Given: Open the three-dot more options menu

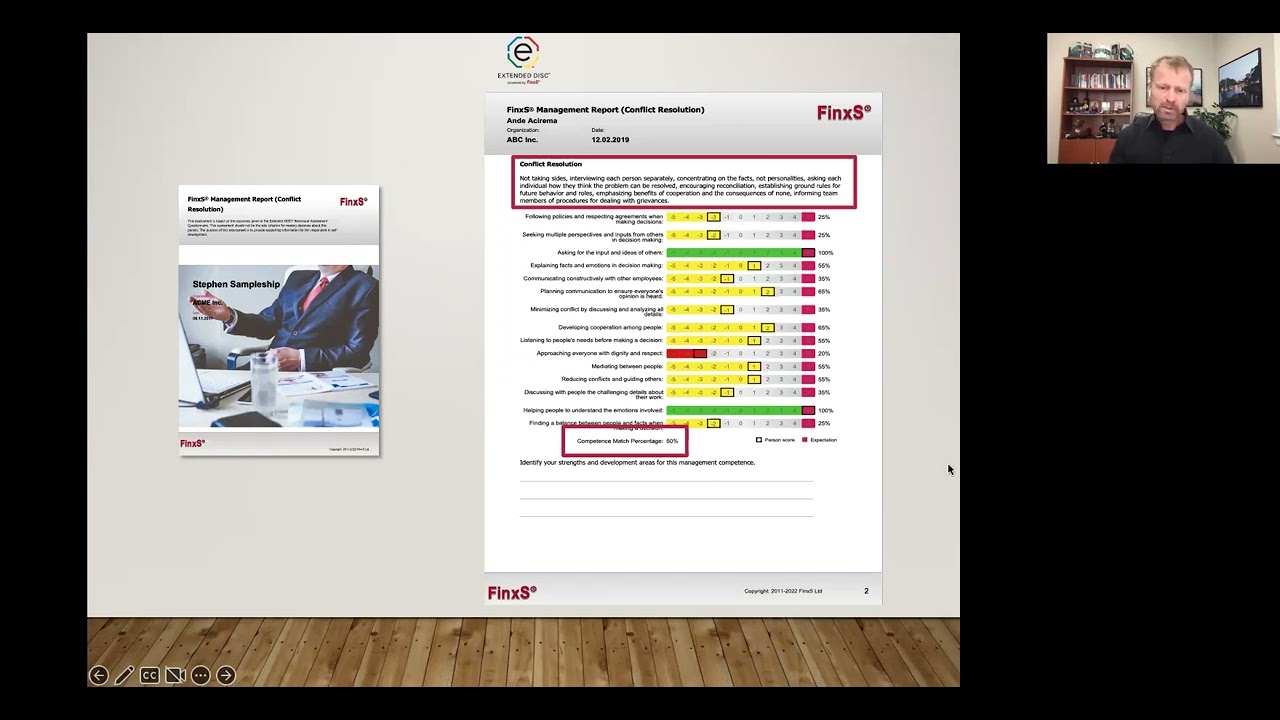Looking at the screenshot, I should [200, 675].
